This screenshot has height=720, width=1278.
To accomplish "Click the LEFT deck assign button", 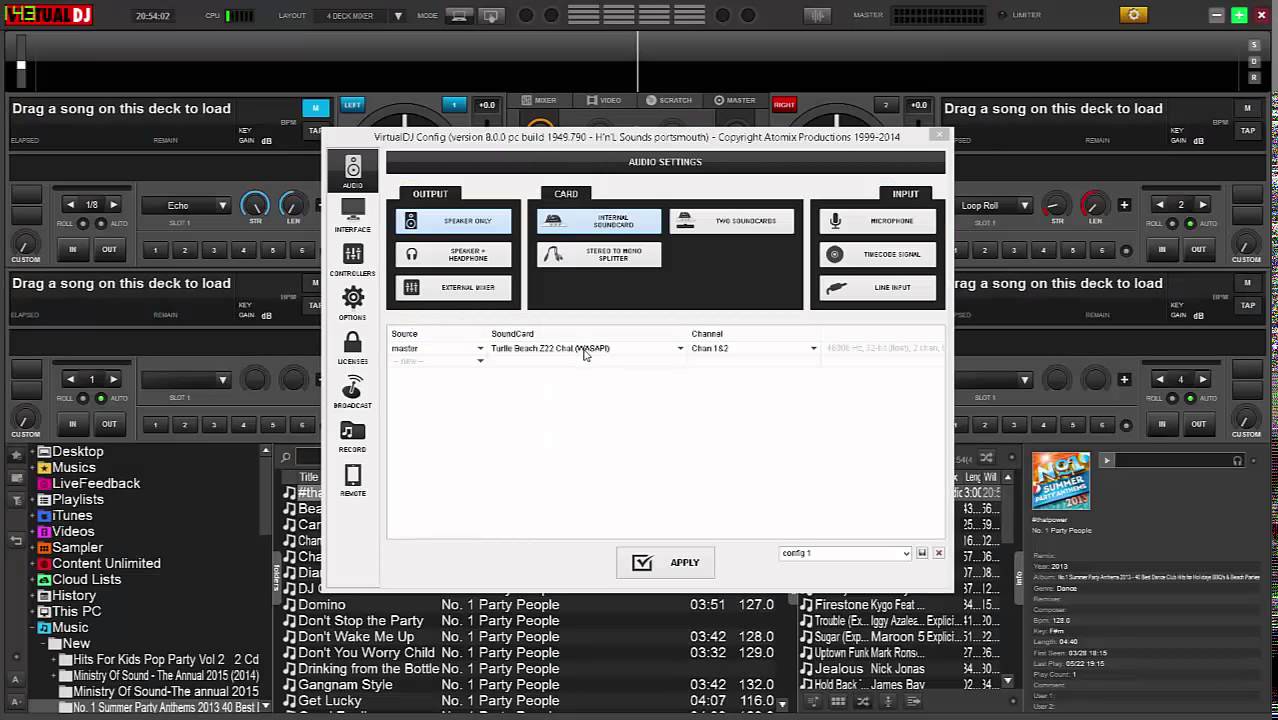I will pyautogui.click(x=352, y=104).
